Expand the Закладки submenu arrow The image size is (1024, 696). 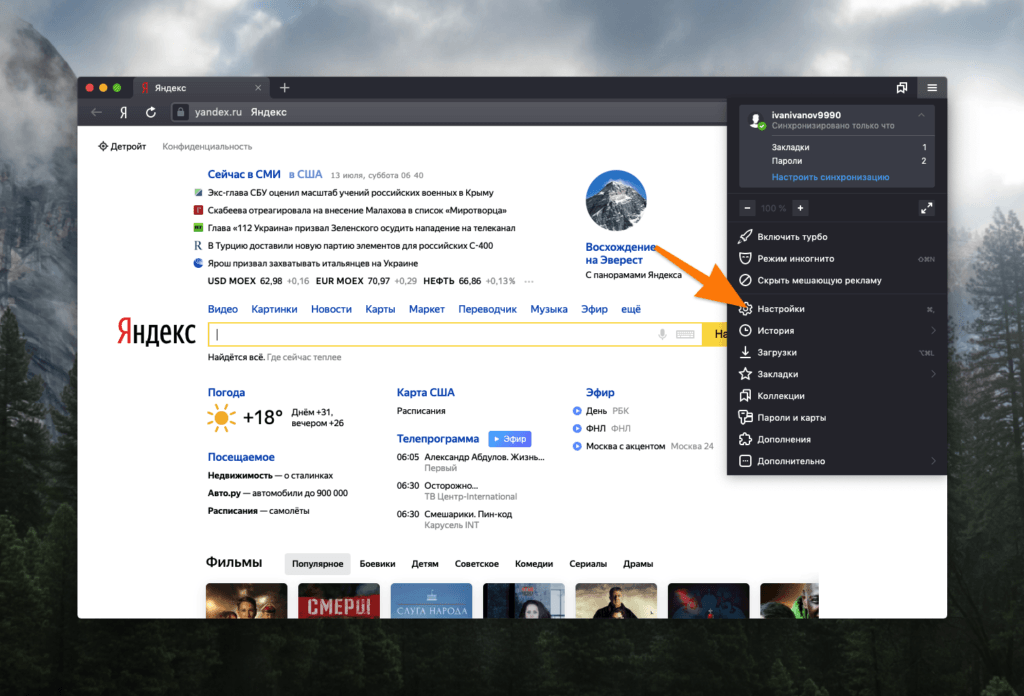click(933, 374)
